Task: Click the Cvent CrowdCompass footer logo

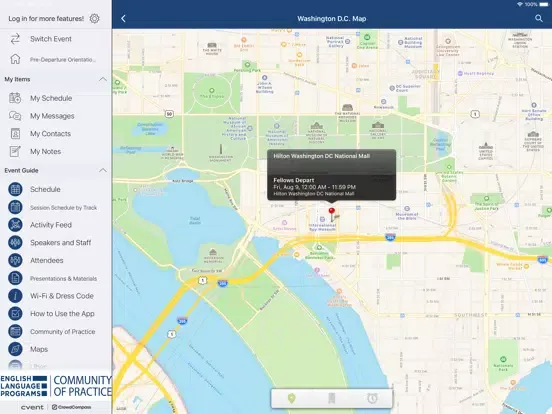Action: [x=56, y=407]
